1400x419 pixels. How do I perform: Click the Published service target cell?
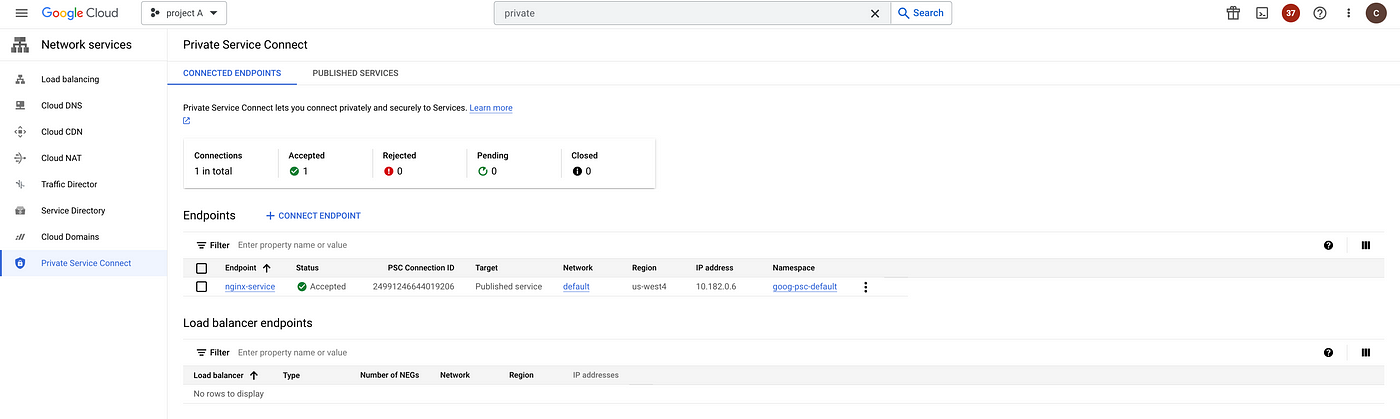point(508,287)
